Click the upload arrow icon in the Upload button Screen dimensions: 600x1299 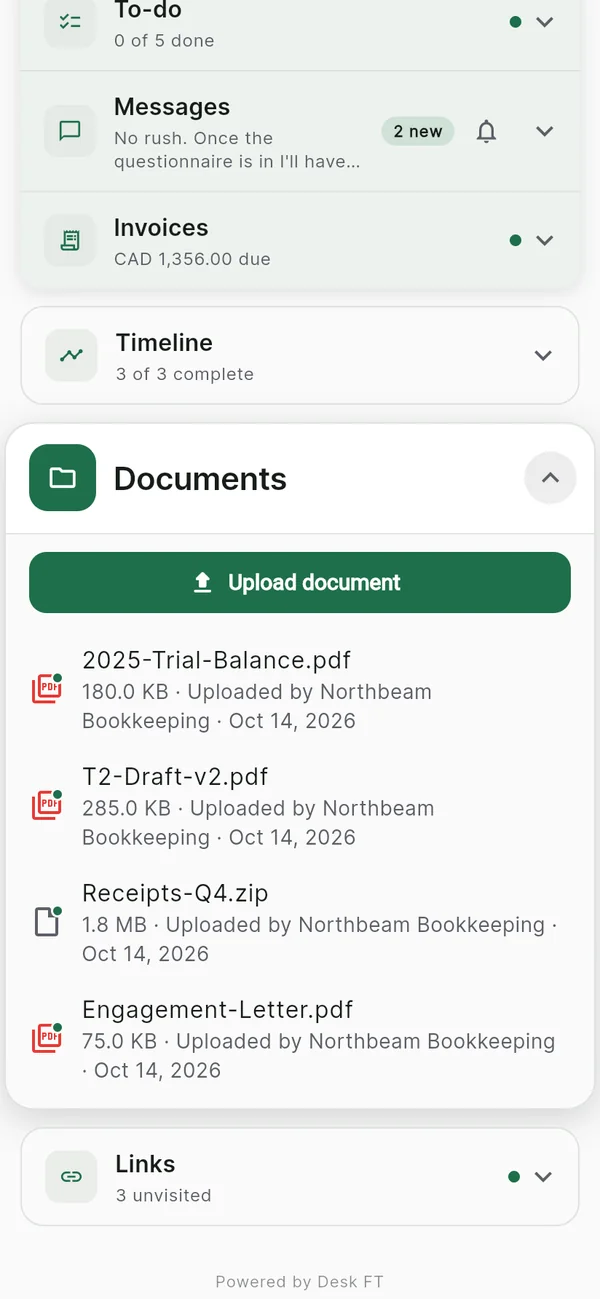(203, 583)
